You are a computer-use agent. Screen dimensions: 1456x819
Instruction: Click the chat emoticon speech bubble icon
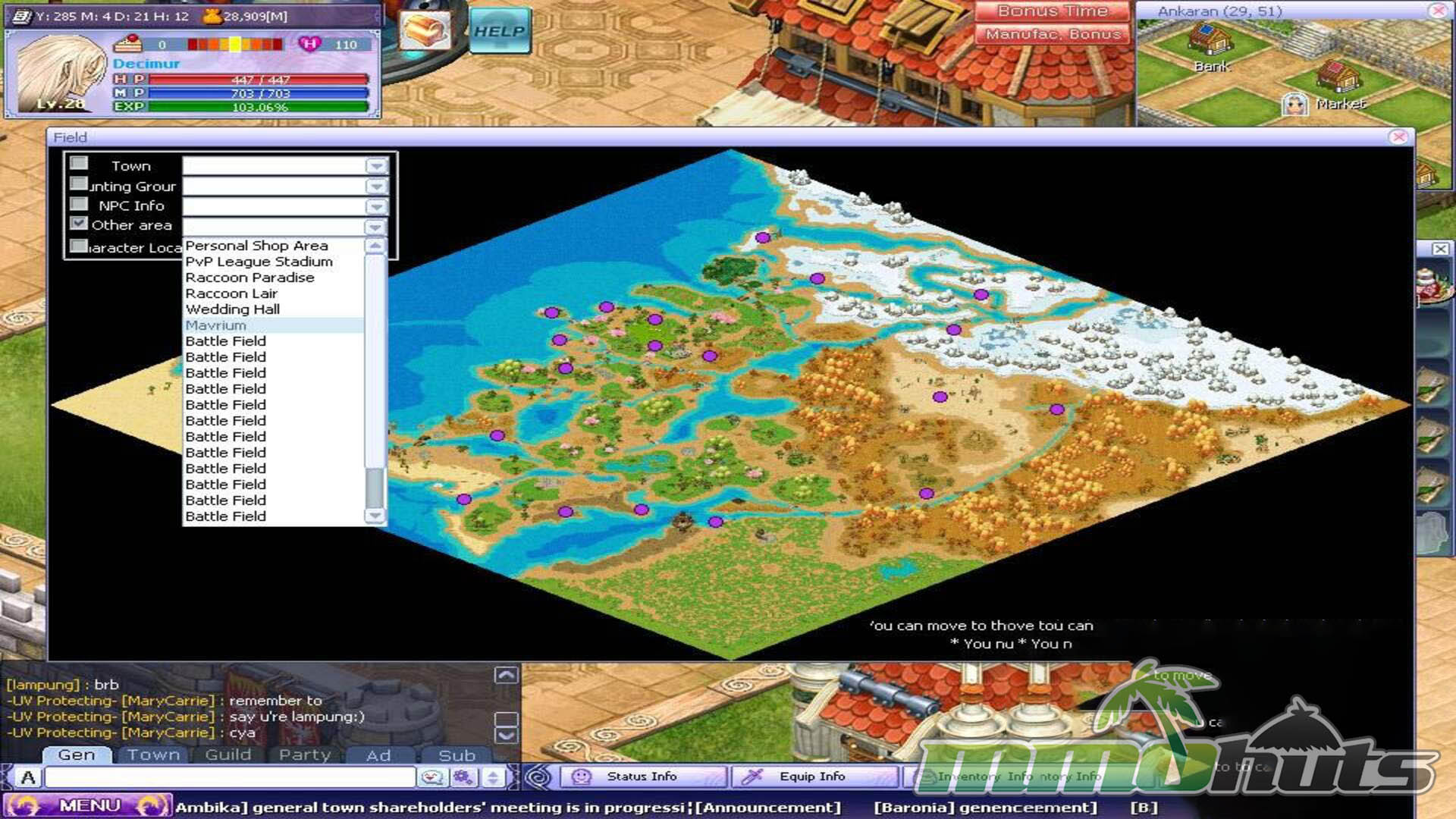(x=432, y=777)
